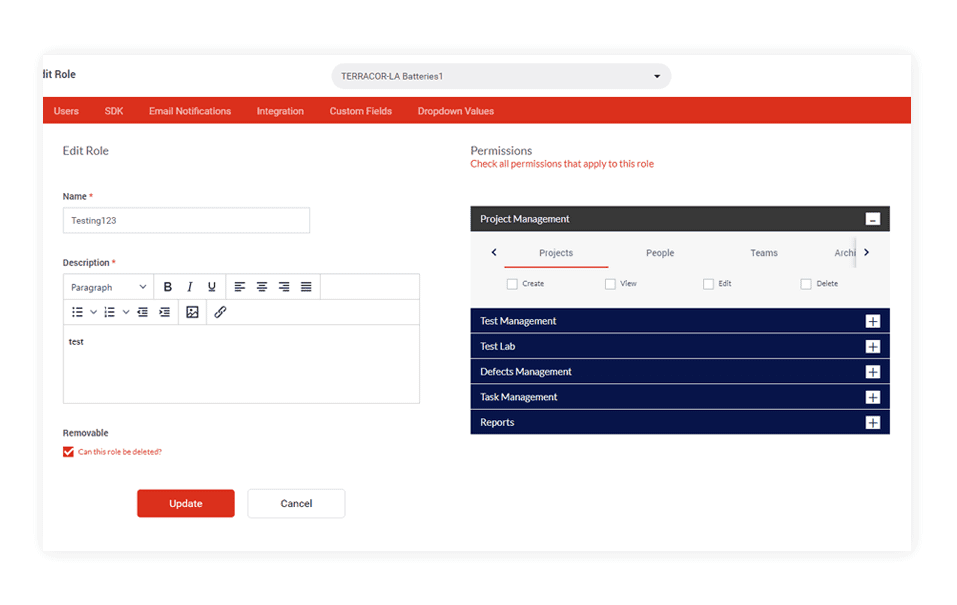Go to Email Notifications
957x605 pixels.
(x=190, y=111)
